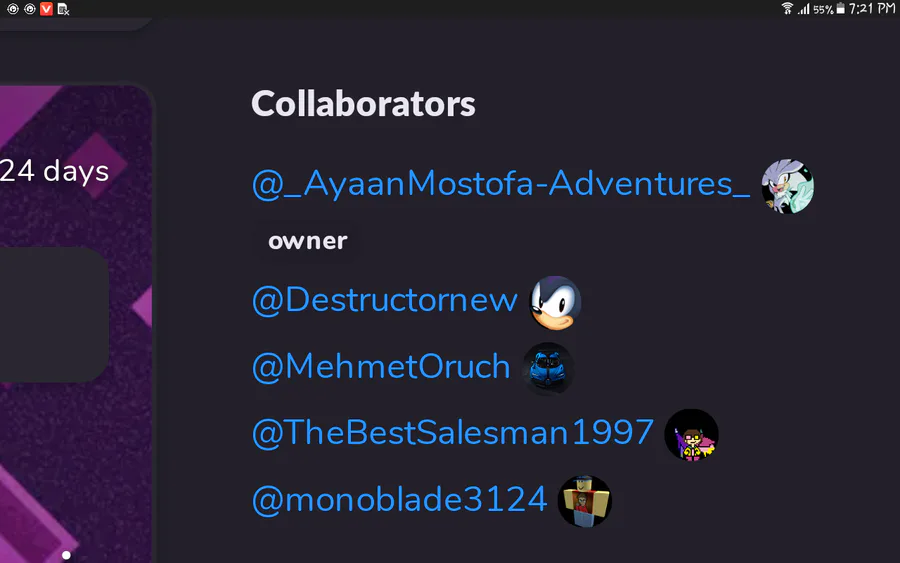Viewport: 900px width, 563px height.
Task: Open the silver hedgehog avatar of _AyaanMostofa-Adventures_
Action: (x=788, y=186)
